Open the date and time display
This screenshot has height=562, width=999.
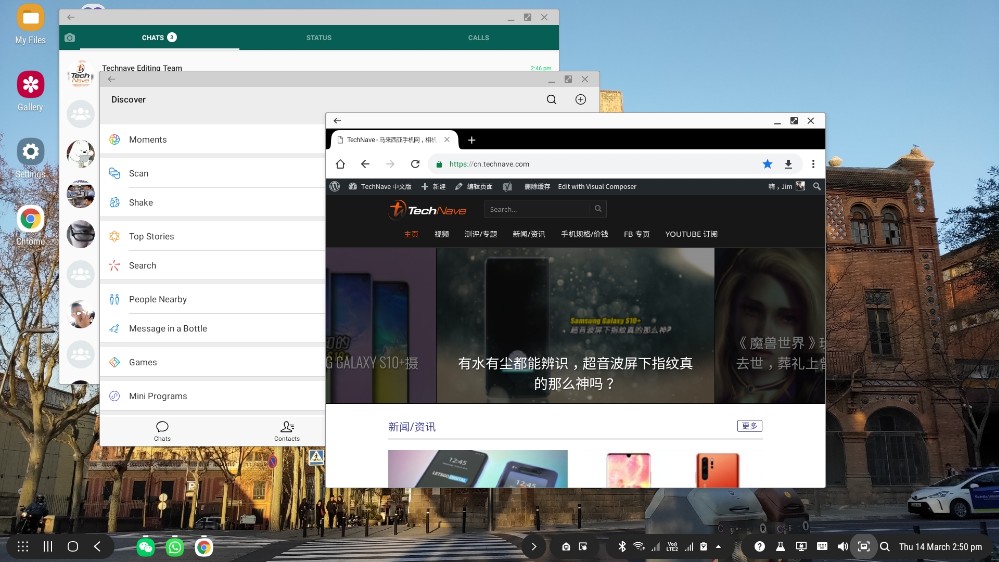tap(940, 547)
